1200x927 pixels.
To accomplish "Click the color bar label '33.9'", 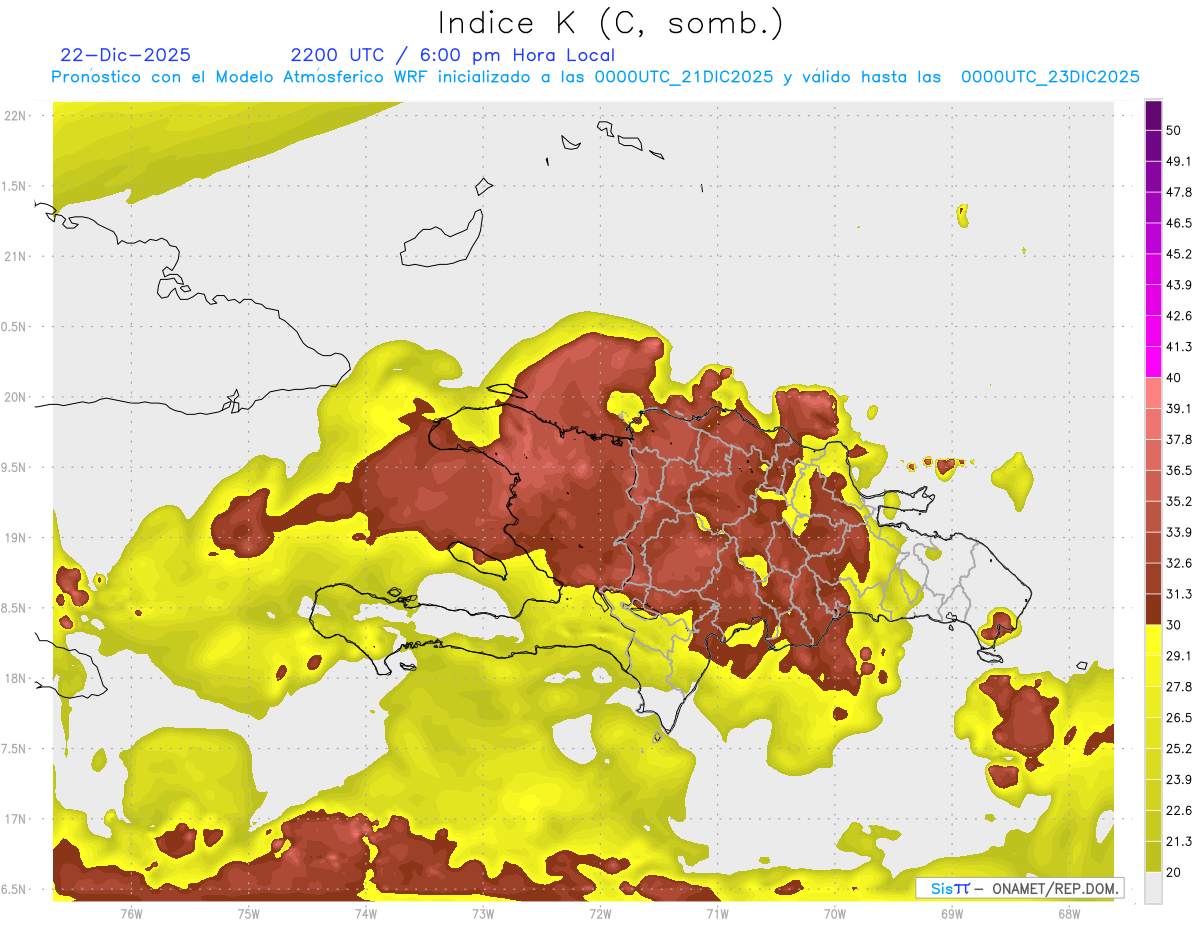I will (1178, 532).
